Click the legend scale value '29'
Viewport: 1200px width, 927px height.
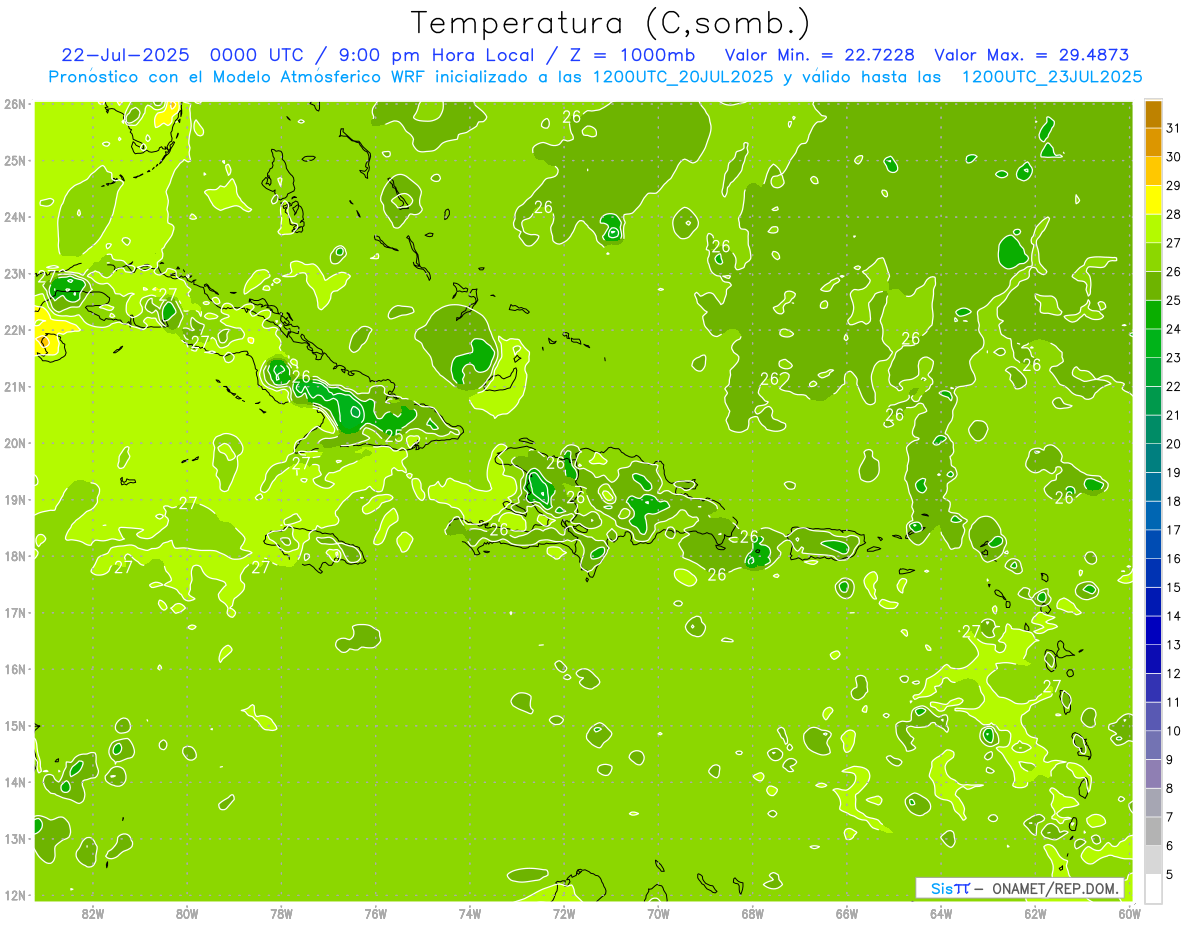point(1174,186)
